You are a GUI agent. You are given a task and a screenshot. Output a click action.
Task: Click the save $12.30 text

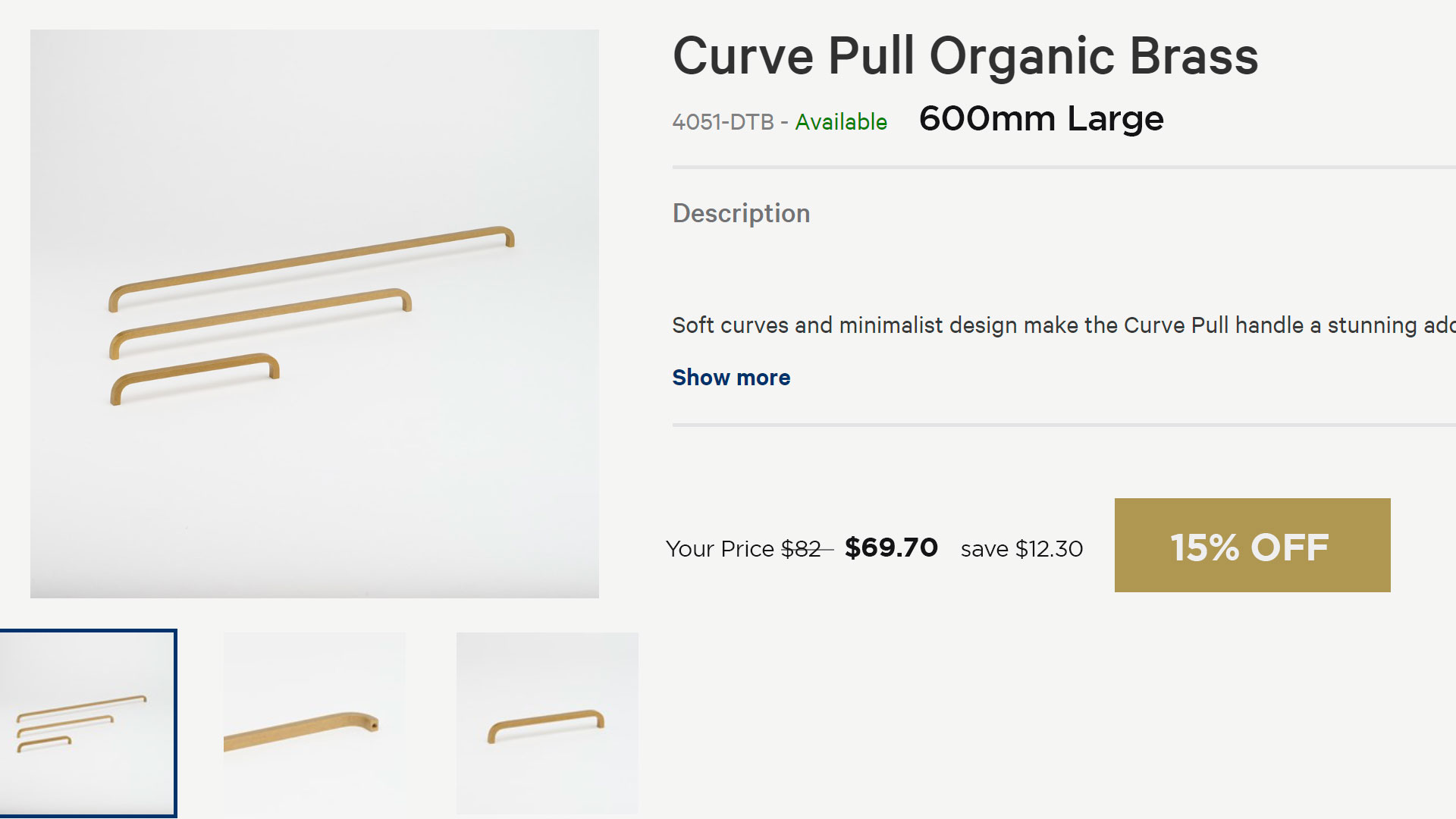pyautogui.click(x=1021, y=549)
